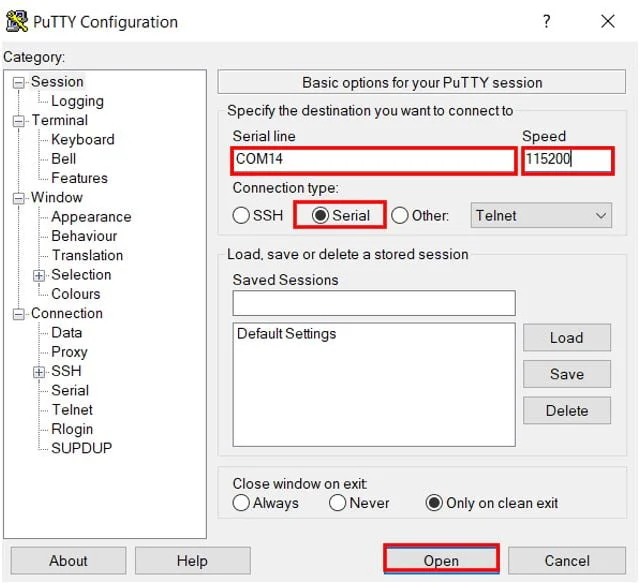Open the Colours category

pos(76,294)
